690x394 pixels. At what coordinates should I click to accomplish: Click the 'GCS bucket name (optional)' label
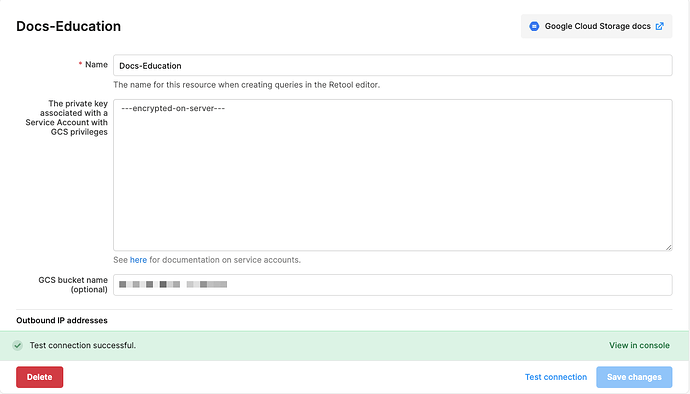tap(73, 285)
